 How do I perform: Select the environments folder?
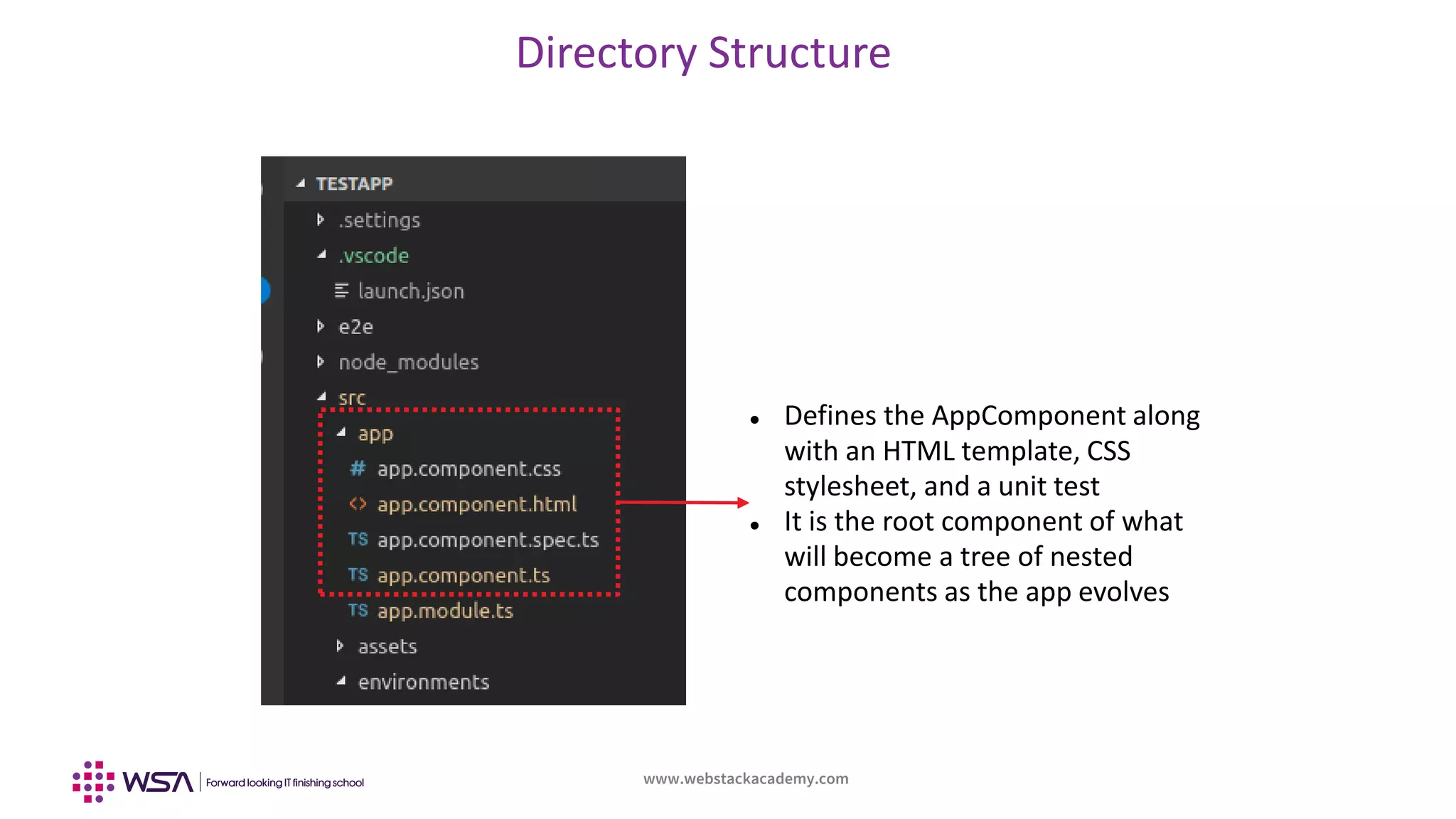point(424,682)
